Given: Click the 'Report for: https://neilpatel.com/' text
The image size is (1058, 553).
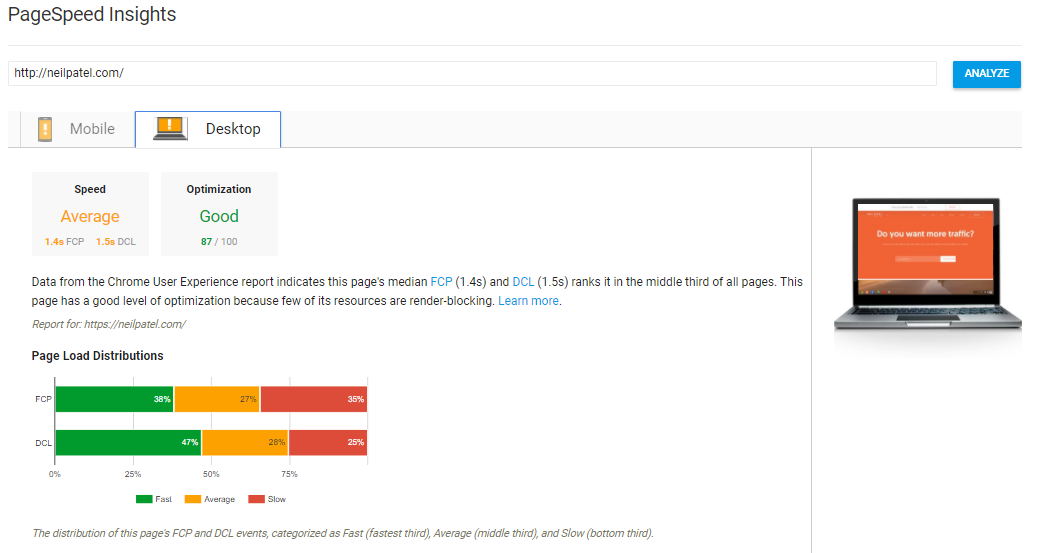Looking at the screenshot, I should tap(109, 324).
